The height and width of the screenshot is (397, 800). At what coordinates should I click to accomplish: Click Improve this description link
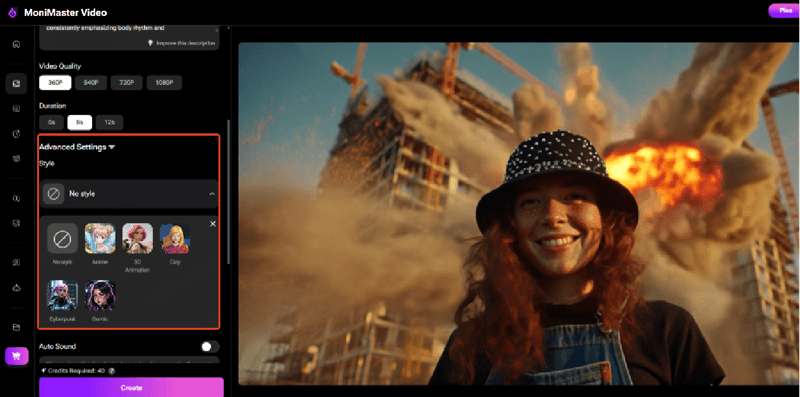pyautogui.click(x=186, y=43)
